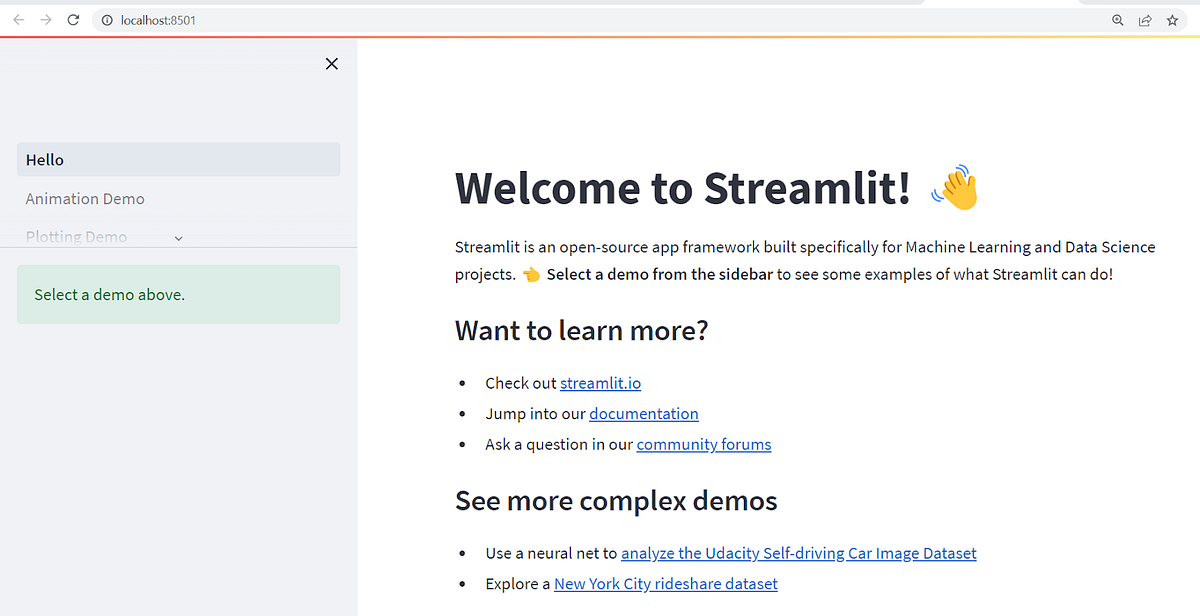This screenshot has height=616, width=1200.
Task: Visit the community forums link
Action: pyautogui.click(x=703, y=444)
